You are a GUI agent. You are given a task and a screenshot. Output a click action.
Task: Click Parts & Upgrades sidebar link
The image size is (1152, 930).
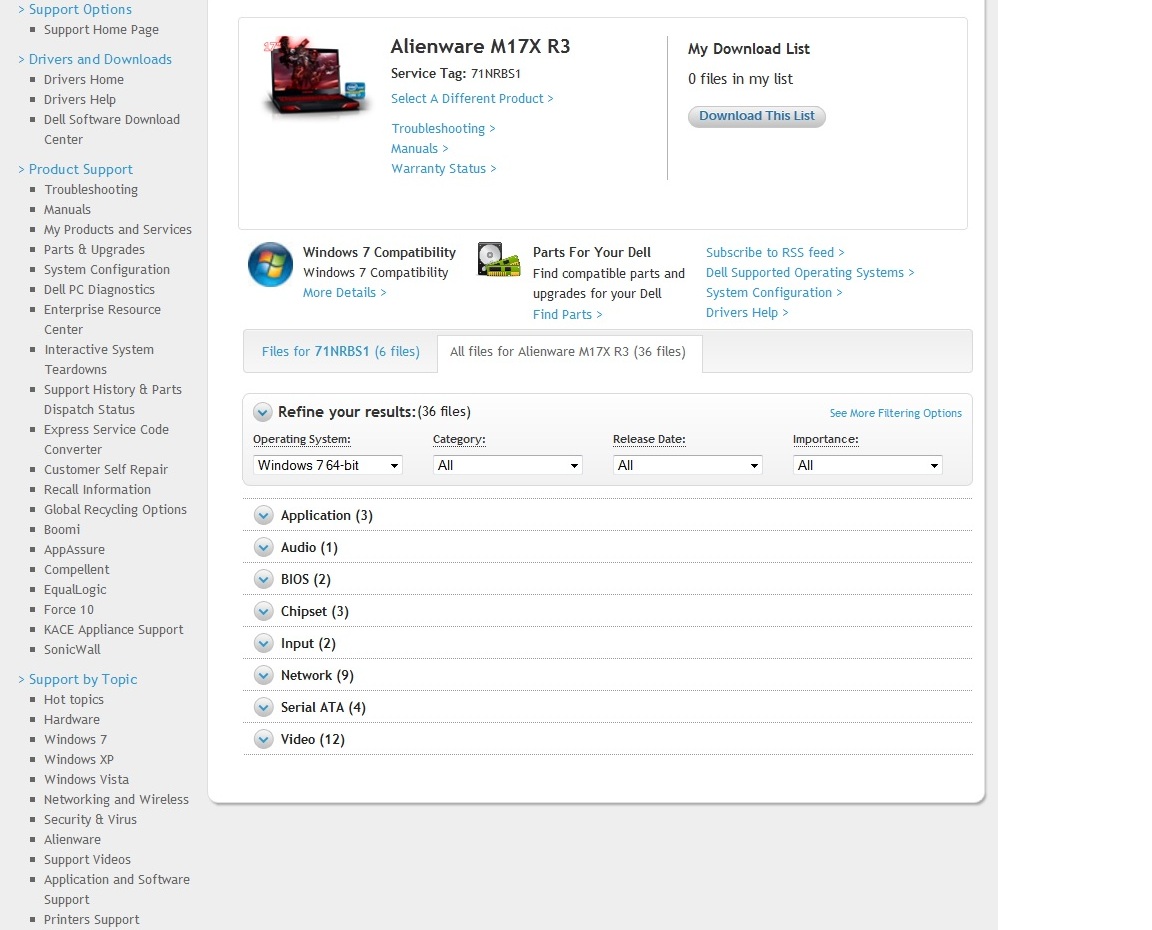point(95,250)
